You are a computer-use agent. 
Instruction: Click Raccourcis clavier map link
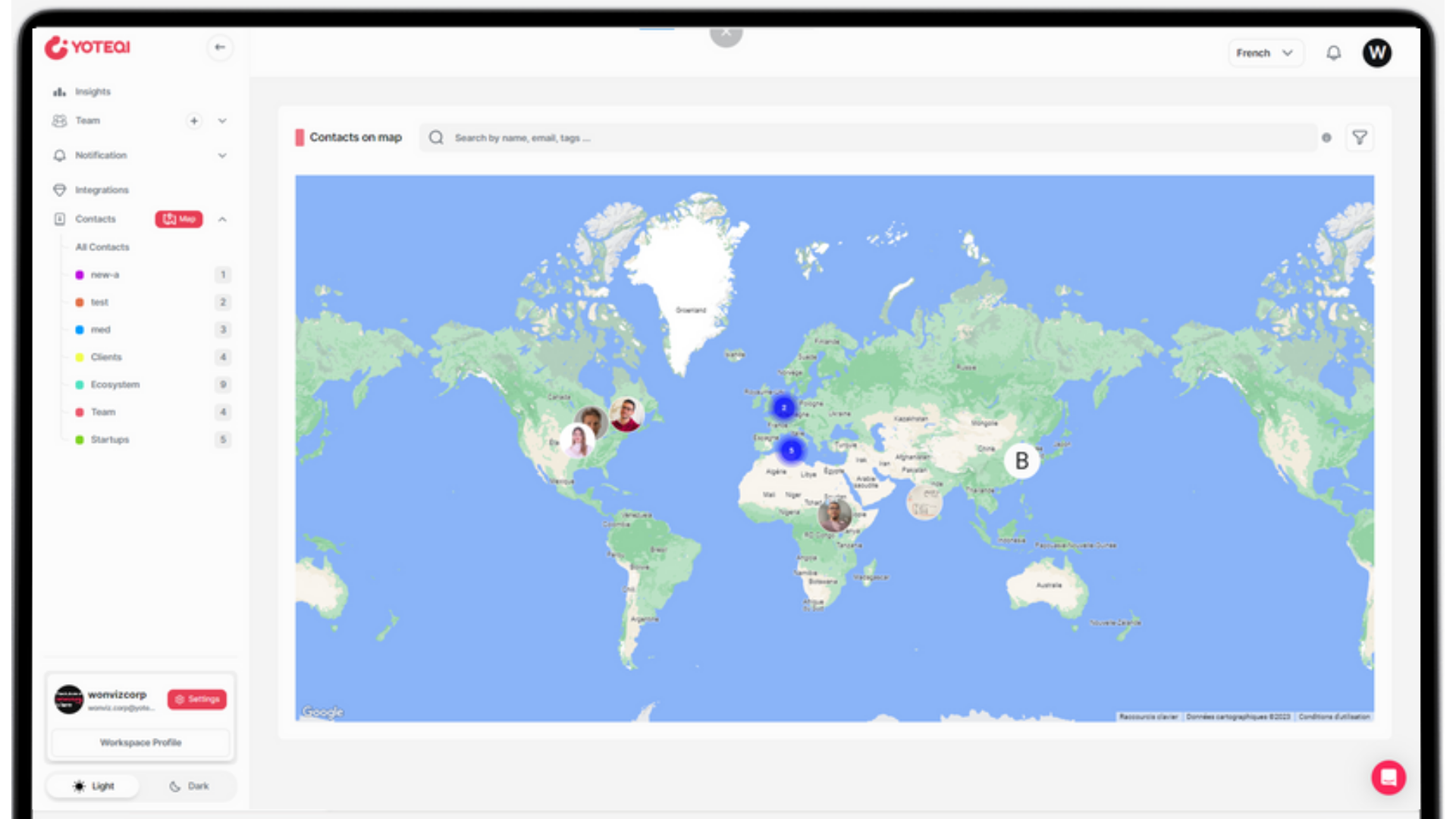tap(1148, 717)
